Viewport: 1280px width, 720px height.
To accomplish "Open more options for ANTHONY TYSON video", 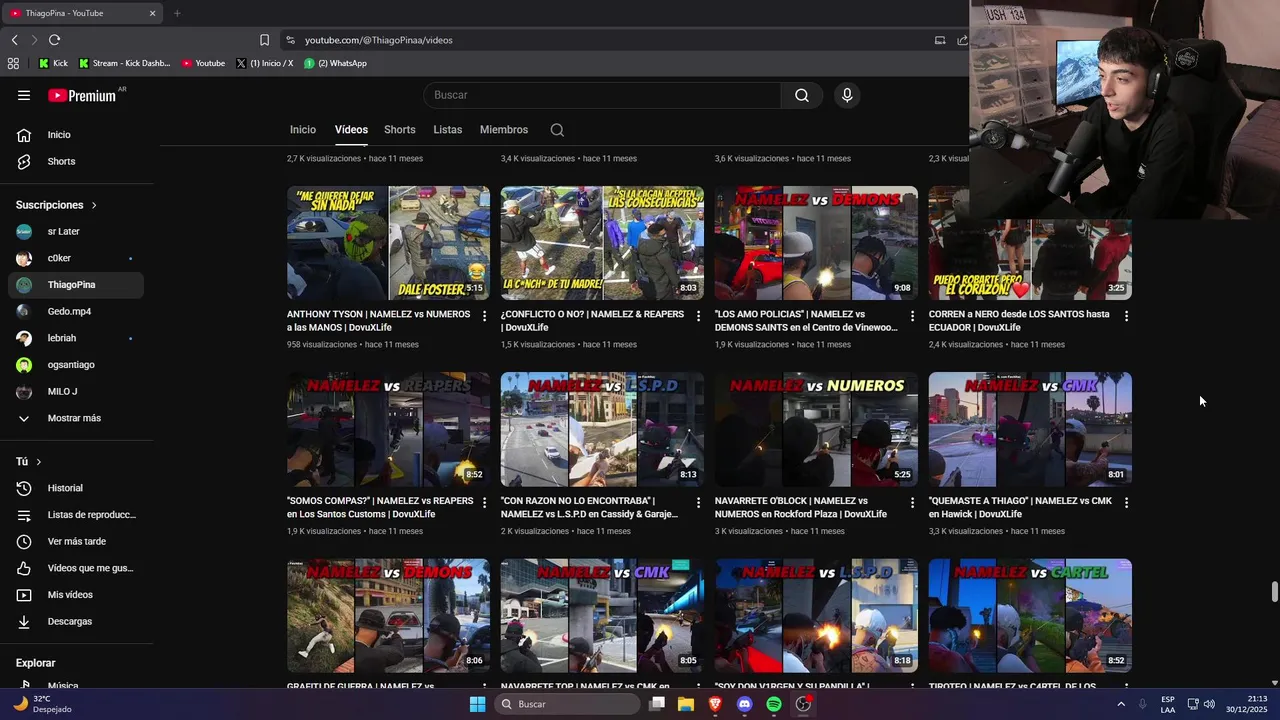I will (485, 316).
